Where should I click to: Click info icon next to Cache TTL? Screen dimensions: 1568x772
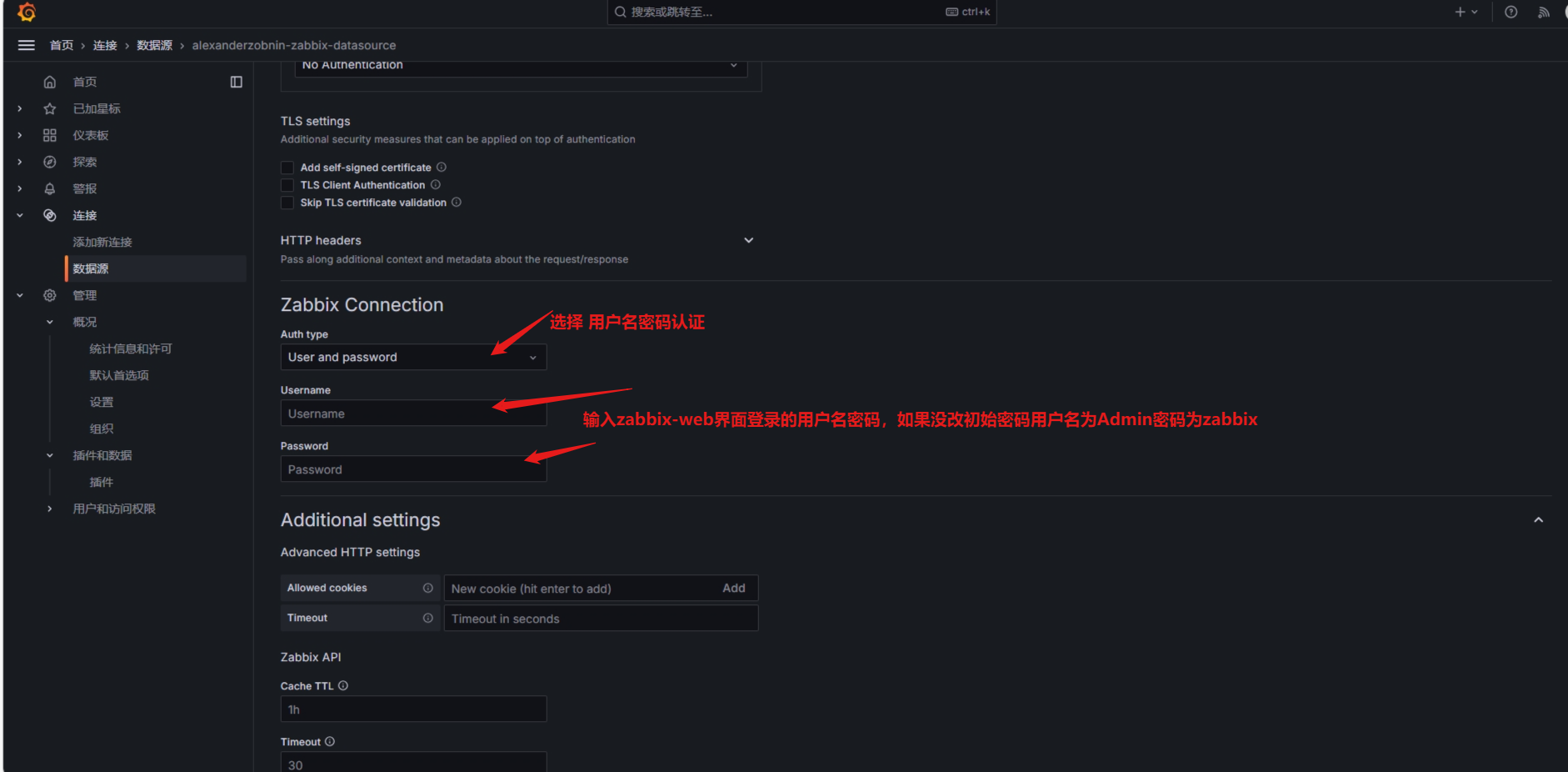coord(343,685)
